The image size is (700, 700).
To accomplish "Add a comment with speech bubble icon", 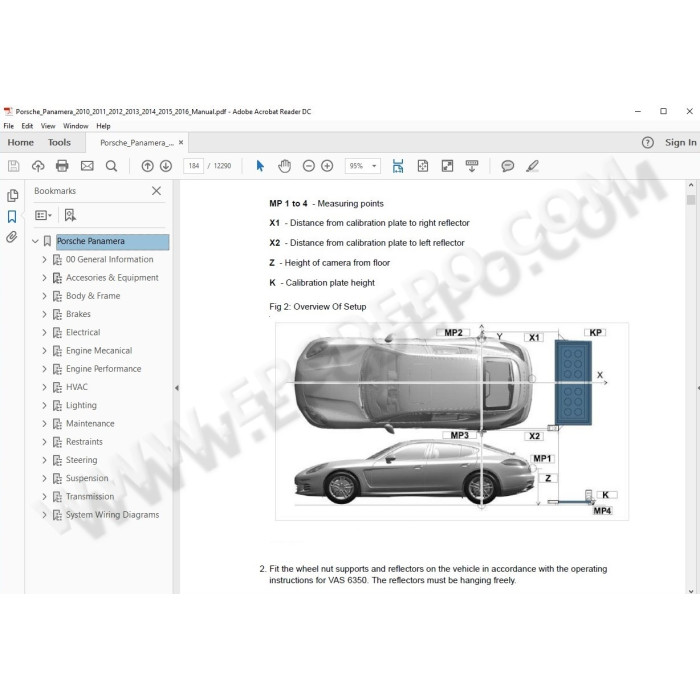I will [x=508, y=166].
